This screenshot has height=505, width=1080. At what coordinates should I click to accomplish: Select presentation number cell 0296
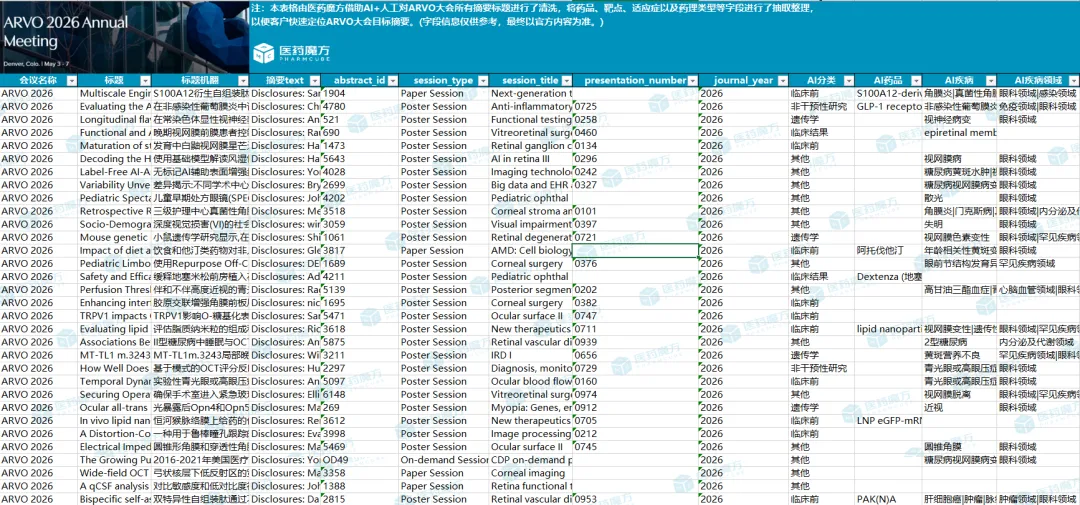[636, 158]
